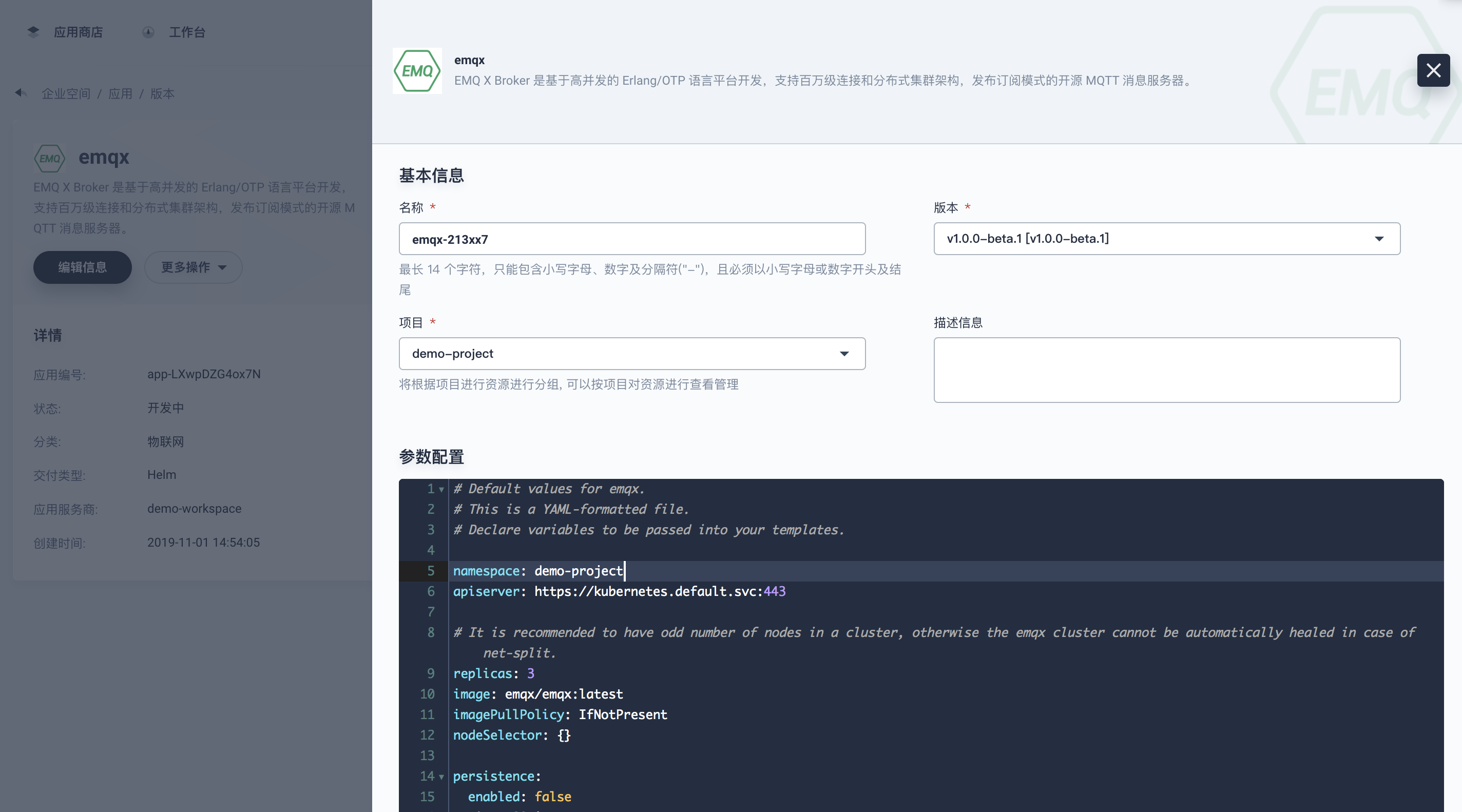The image size is (1462, 812).
Task: Collapse the persistence block at line 14
Action: click(x=441, y=777)
